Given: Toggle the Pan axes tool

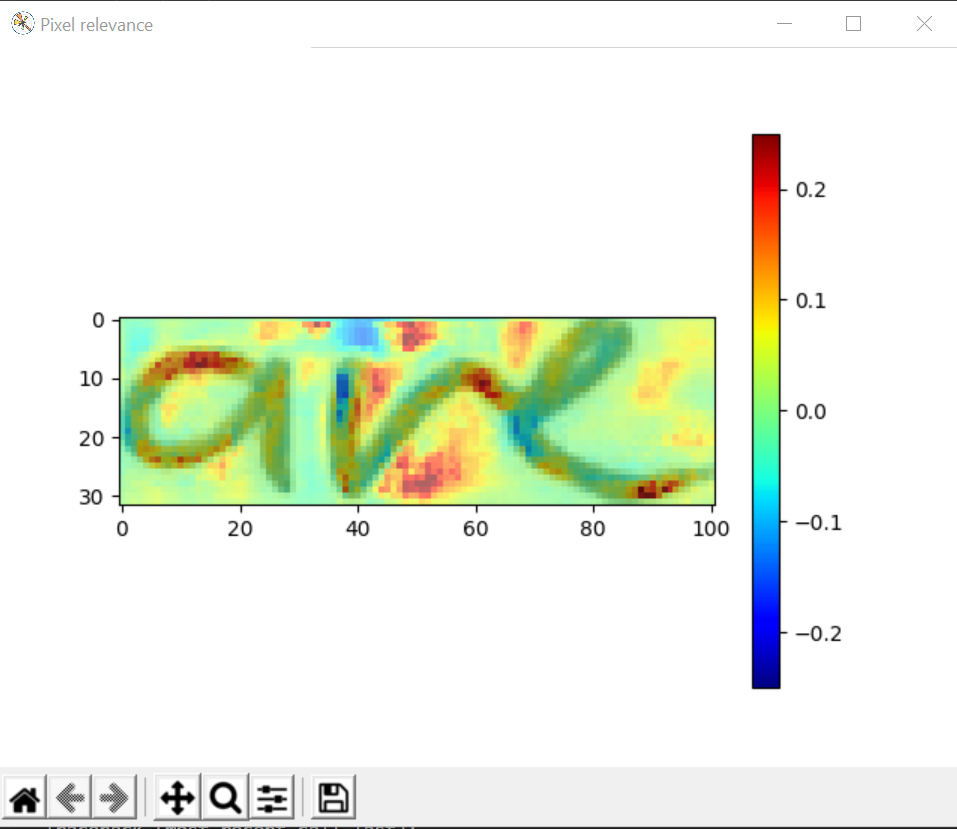Looking at the screenshot, I should point(177,797).
